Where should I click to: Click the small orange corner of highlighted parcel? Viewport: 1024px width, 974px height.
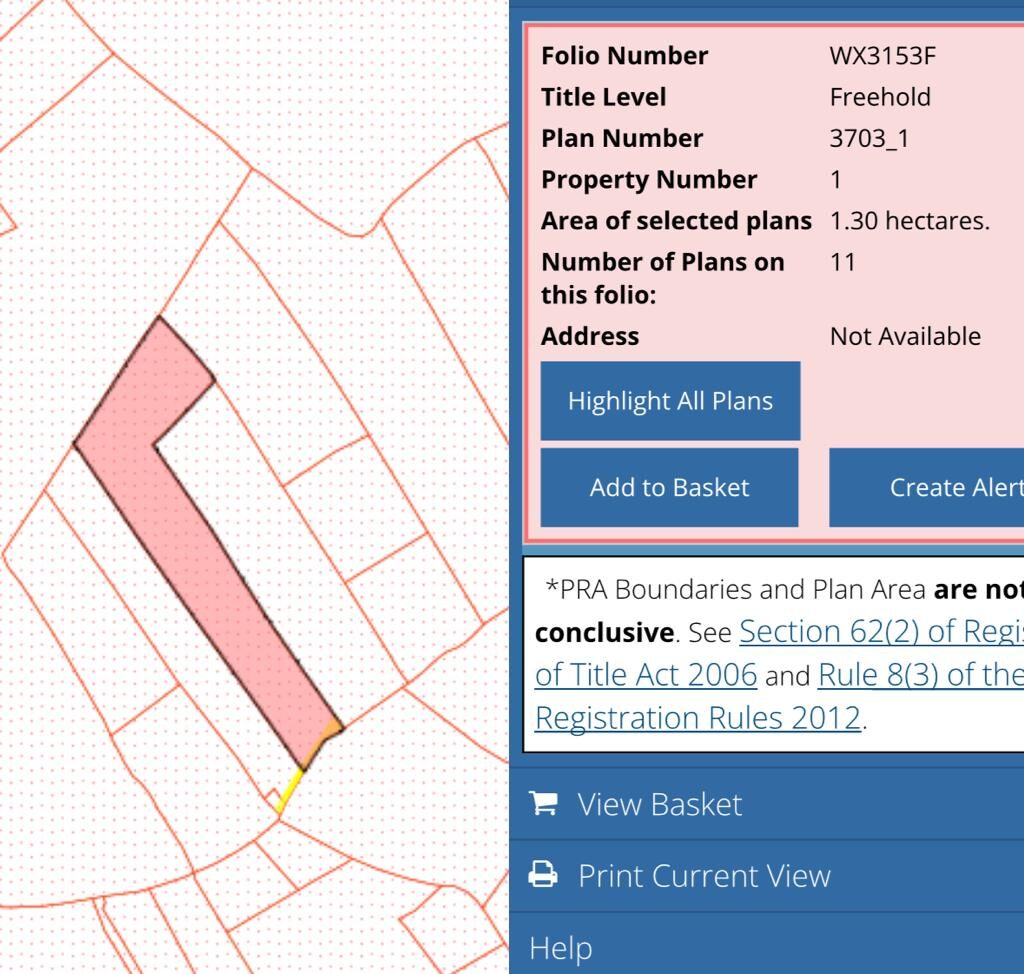(329, 730)
